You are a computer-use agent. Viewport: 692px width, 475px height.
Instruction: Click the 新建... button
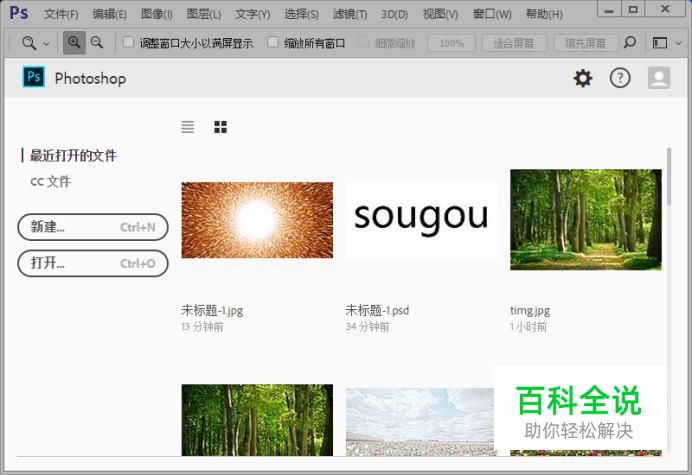[x=93, y=227]
